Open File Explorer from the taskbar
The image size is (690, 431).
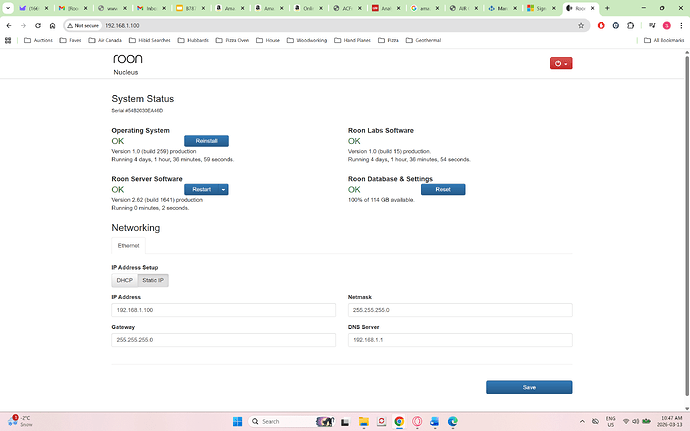coord(363,421)
